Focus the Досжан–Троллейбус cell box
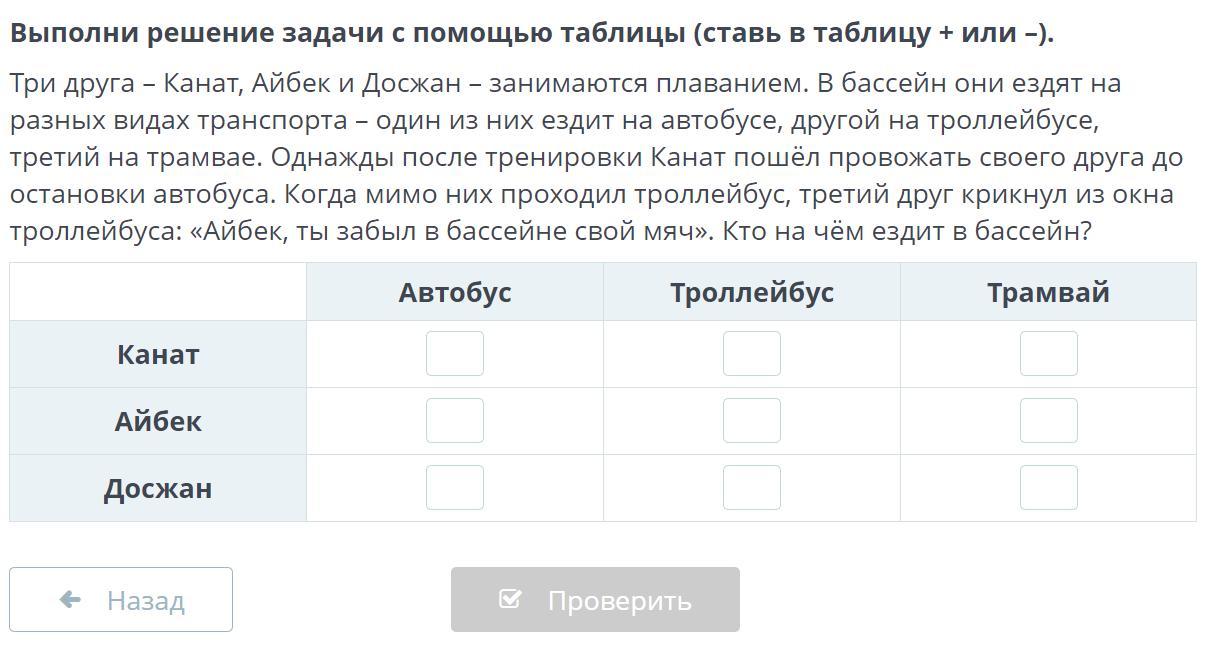1206x648 pixels. tap(752, 488)
